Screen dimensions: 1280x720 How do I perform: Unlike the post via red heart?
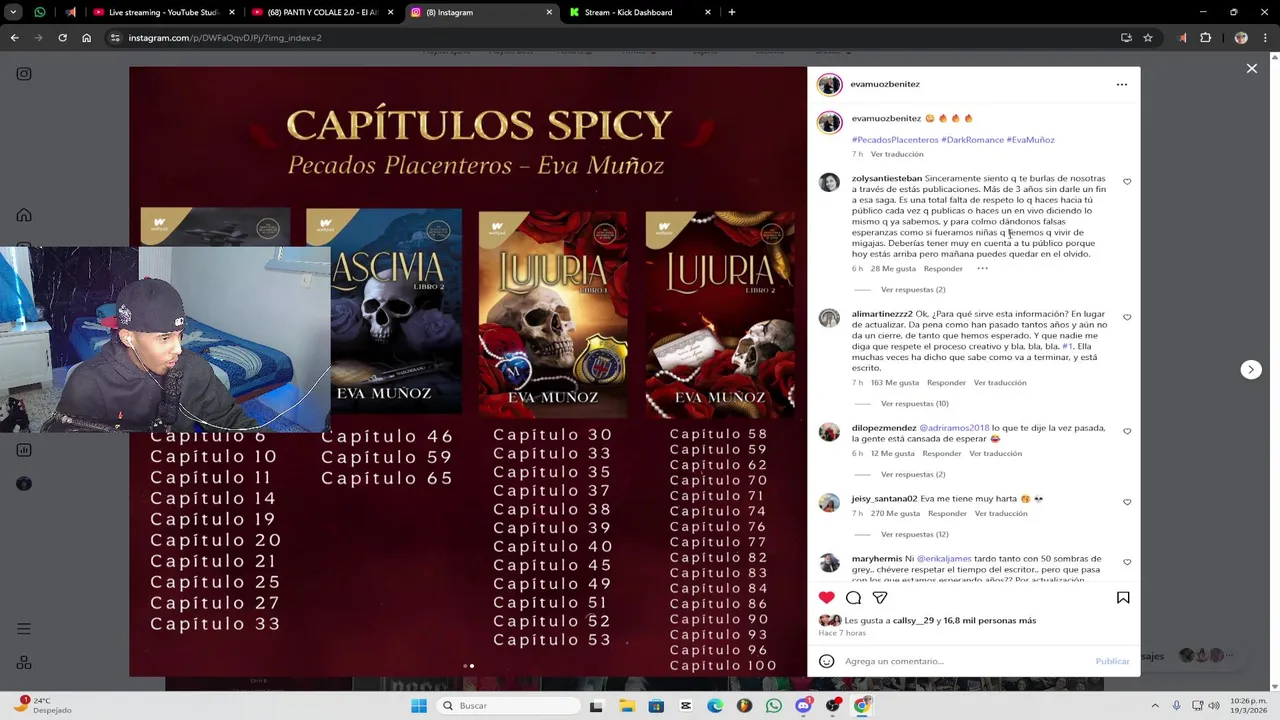[826, 597]
